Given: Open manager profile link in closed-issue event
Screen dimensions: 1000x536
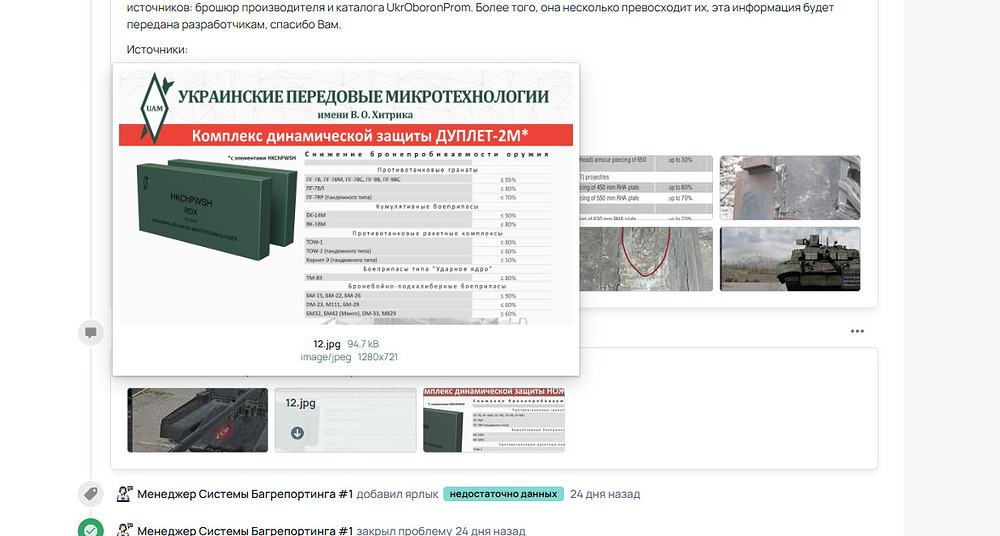Looking at the screenshot, I should [x=245, y=530].
